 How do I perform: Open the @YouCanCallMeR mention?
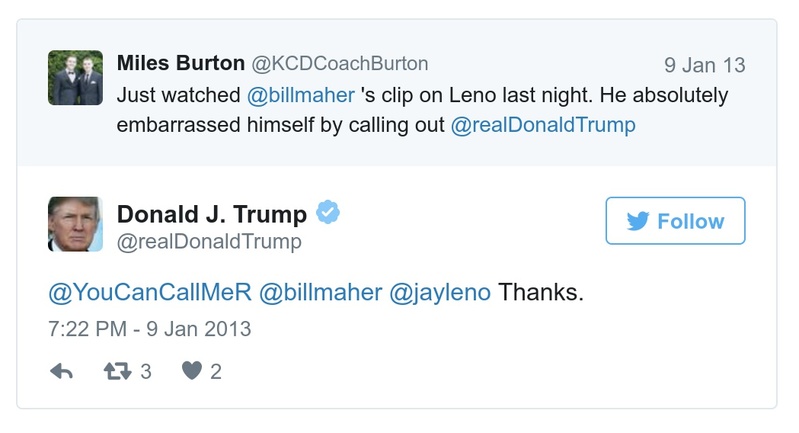click(x=149, y=293)
